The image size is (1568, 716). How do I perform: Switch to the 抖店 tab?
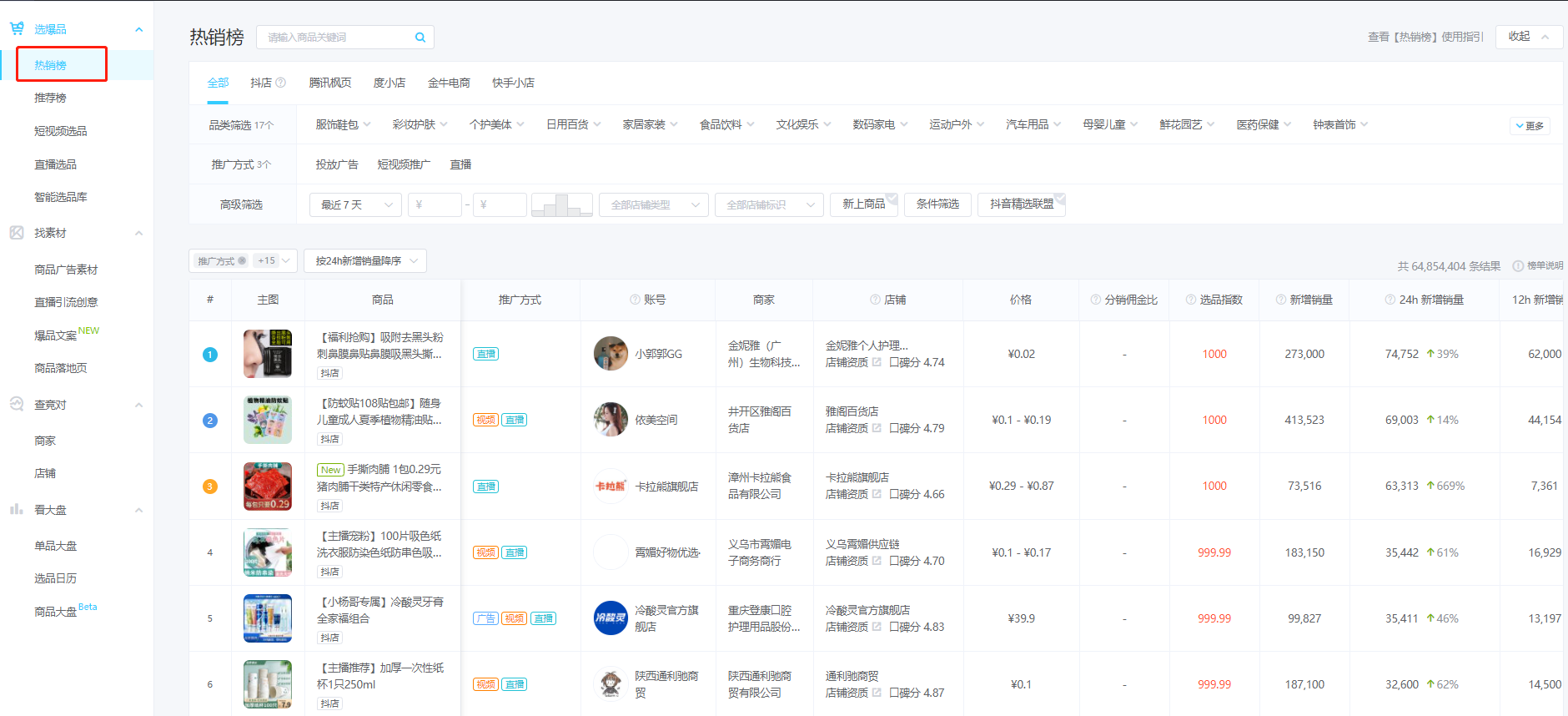261,83
